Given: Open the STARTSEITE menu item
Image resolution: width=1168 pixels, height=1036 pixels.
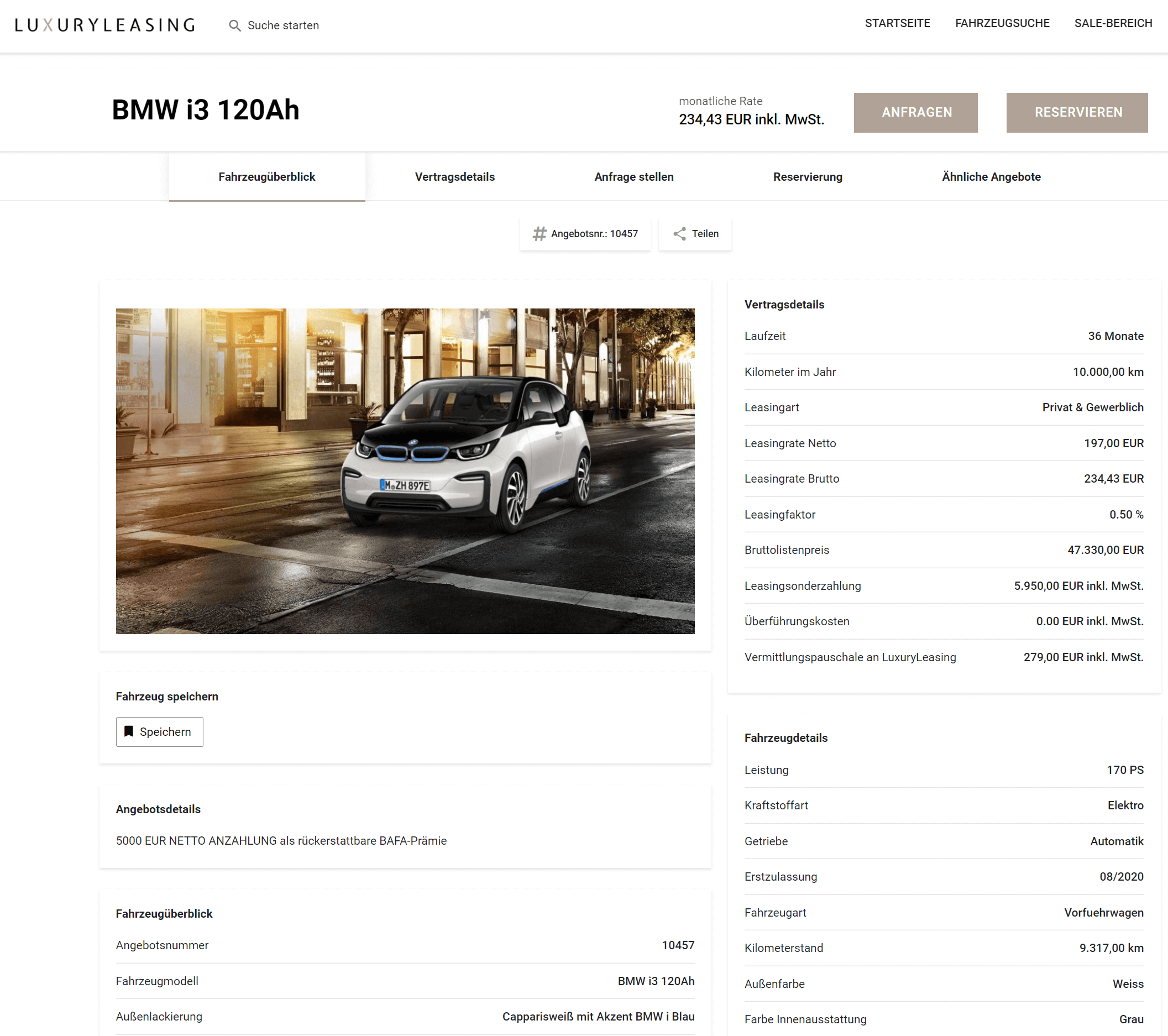Looking at the screenshot, I should pos(897,23).
